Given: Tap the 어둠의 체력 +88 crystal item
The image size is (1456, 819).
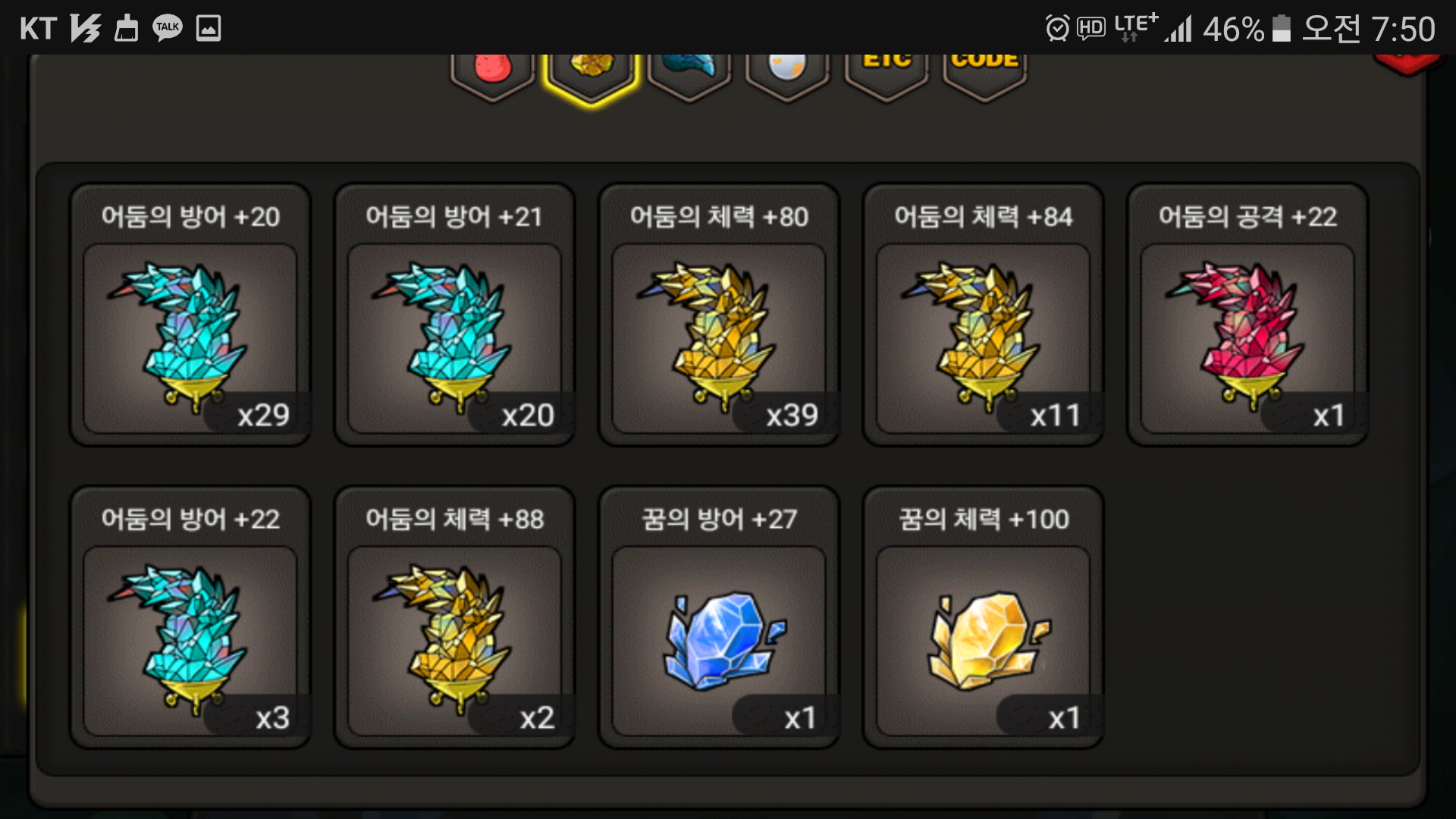Looking at the screenshot, I should click(454, 617).
